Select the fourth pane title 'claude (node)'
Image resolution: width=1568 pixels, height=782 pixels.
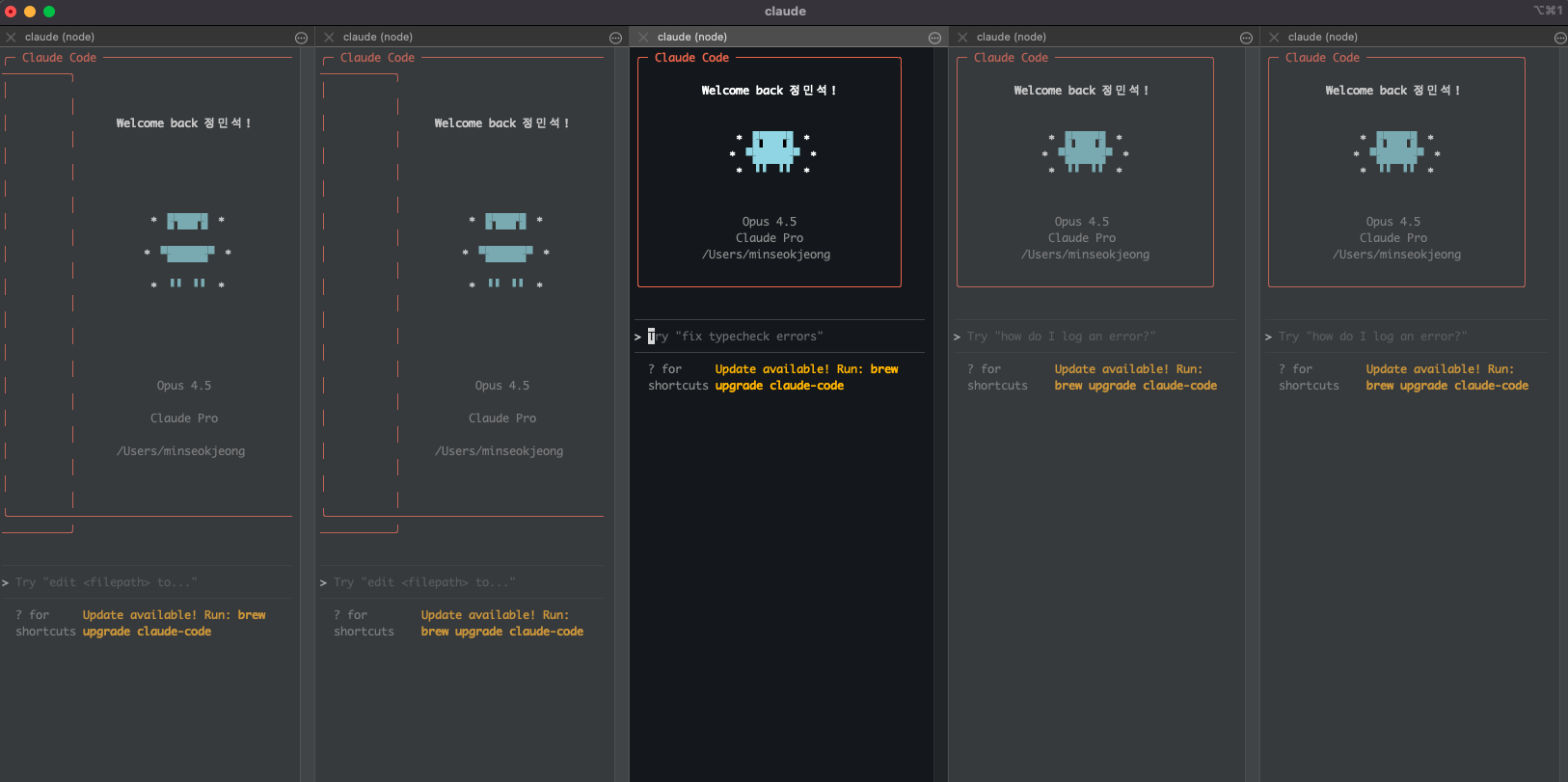pos(1012,37)
